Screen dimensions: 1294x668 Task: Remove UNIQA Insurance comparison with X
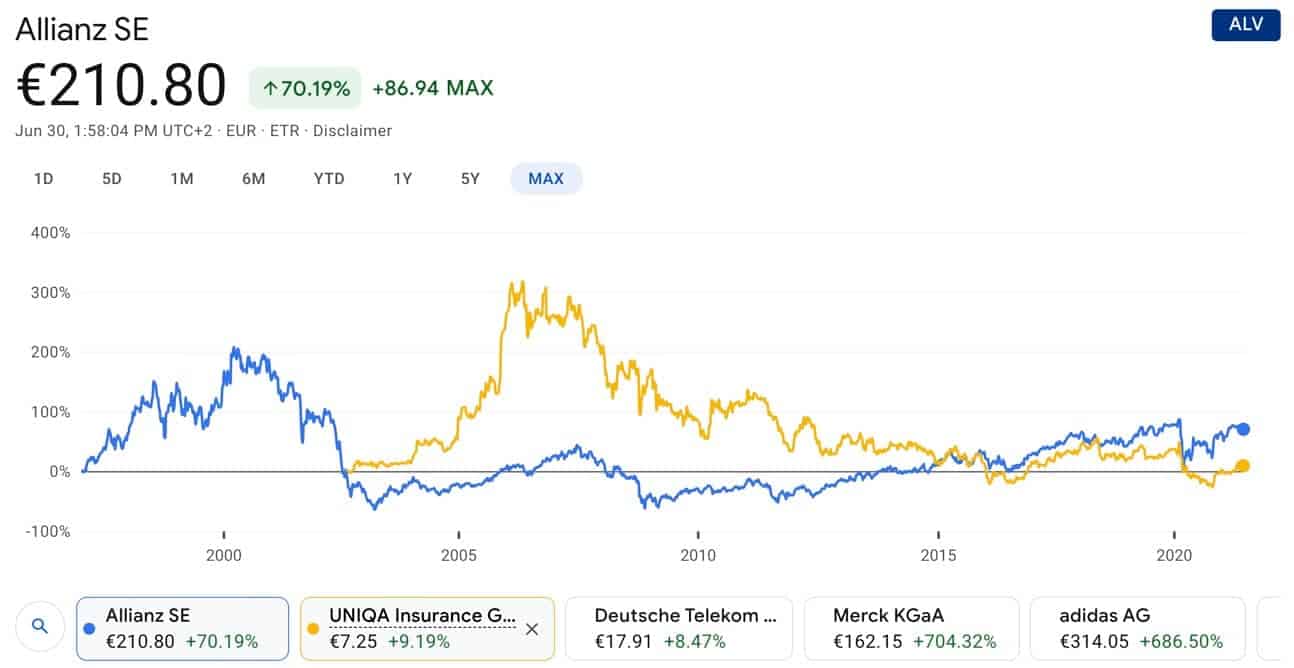tap(532, 629)
